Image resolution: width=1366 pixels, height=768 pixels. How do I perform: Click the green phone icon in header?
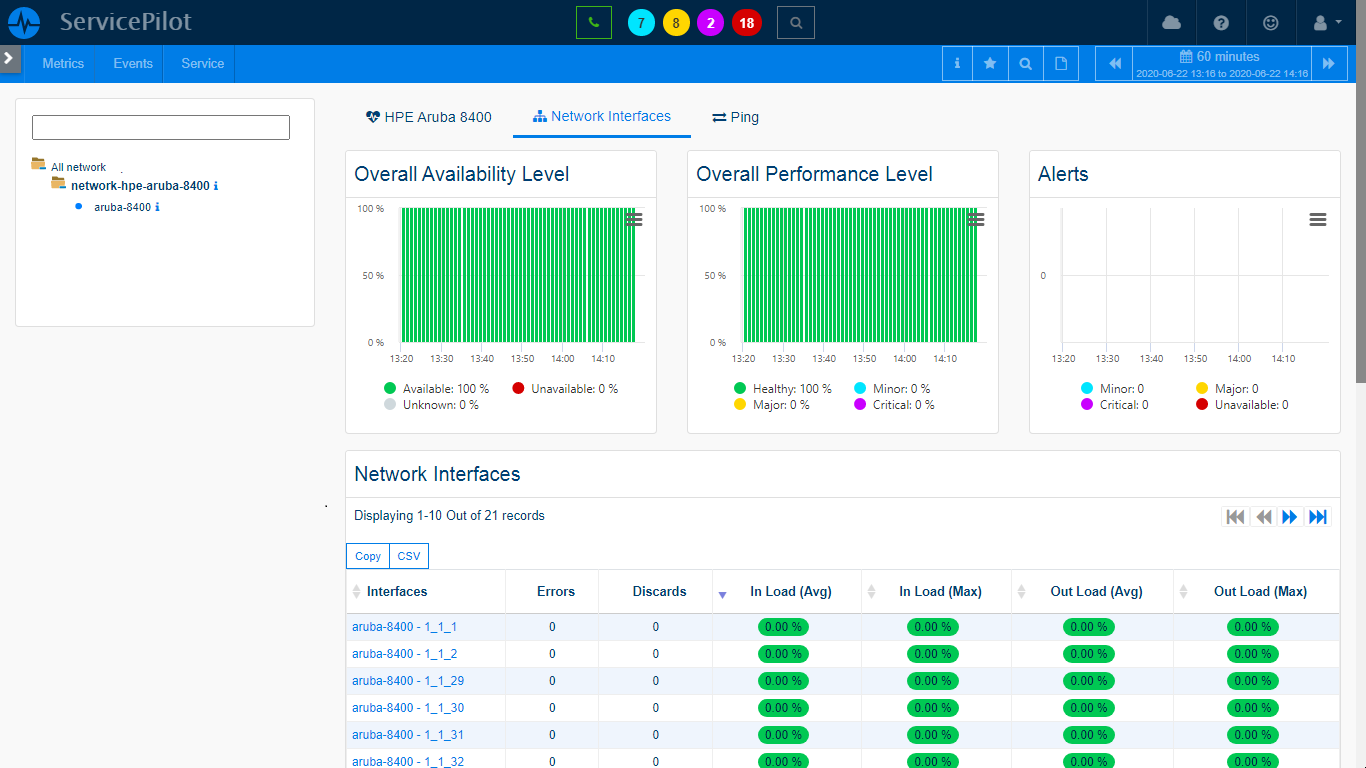593,22
